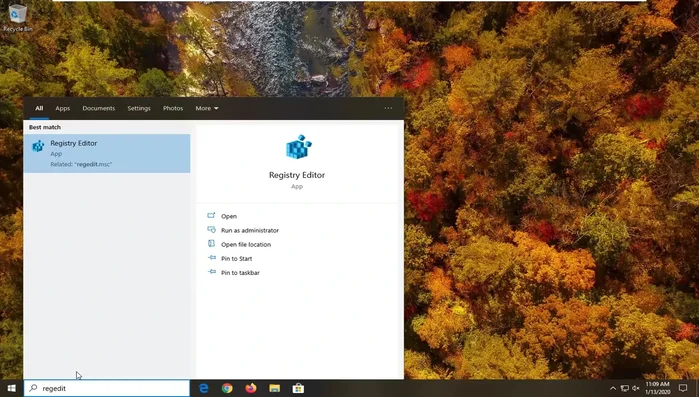Click the large Registry Editor icon
699x397 pixels.
[x=298, y=147]
